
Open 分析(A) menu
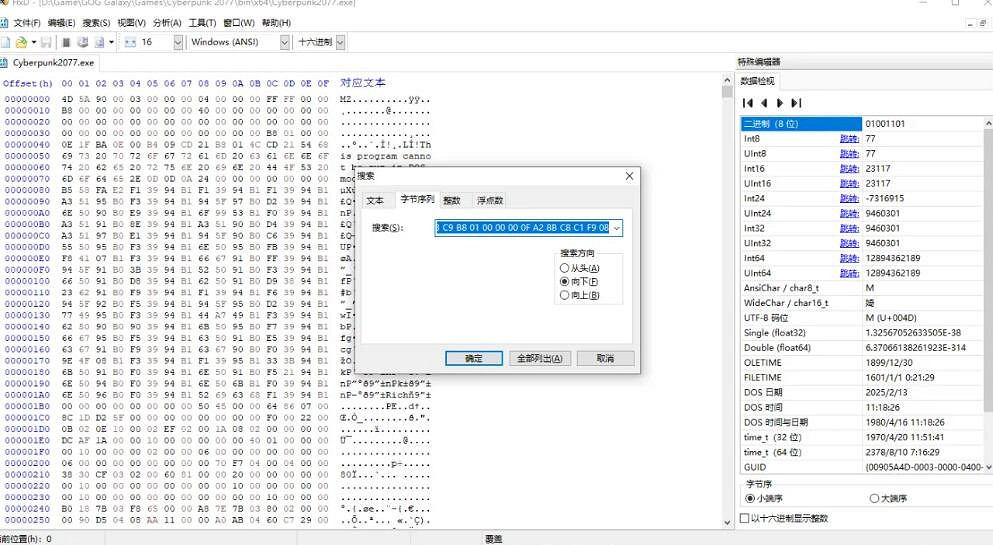(167, 23)
